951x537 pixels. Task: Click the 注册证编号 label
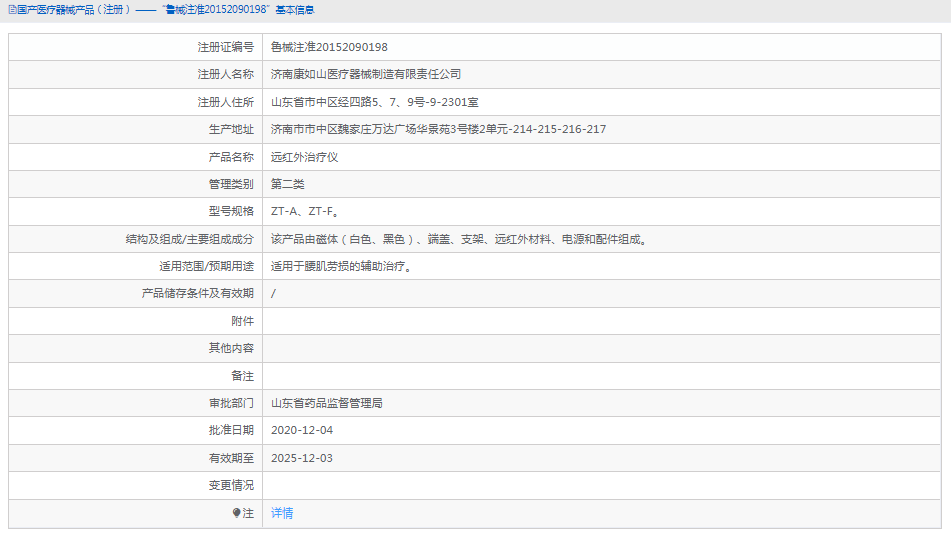[x=226, y=47]
